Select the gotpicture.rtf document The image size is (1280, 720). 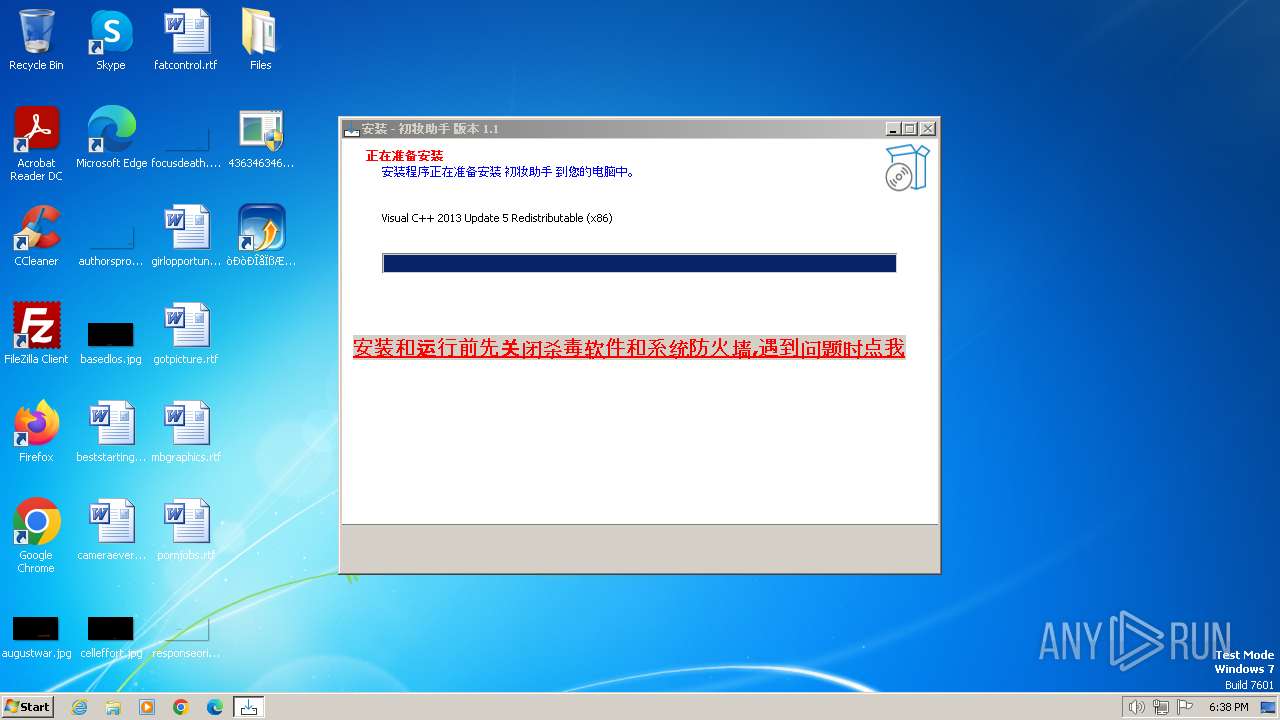click(186, 334)
